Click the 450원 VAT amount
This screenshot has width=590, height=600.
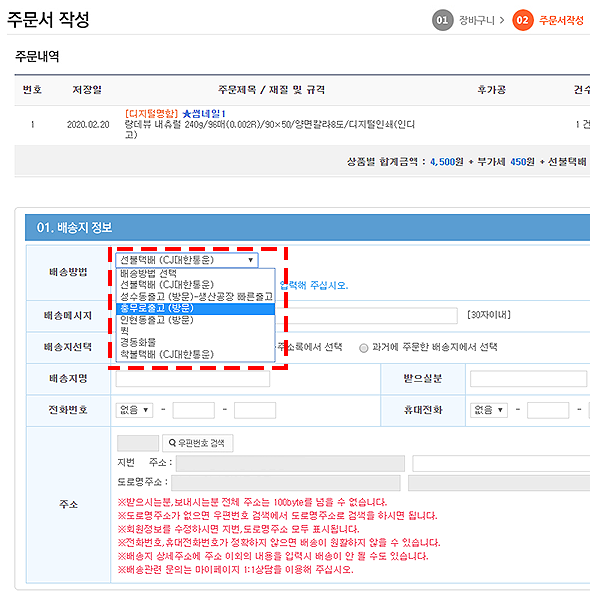point(522,162)
